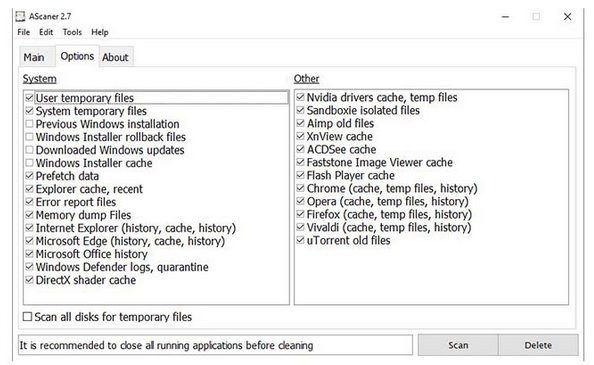594x365 pixels.
Task: Open the Tools menu
Action: coord(72,32)
